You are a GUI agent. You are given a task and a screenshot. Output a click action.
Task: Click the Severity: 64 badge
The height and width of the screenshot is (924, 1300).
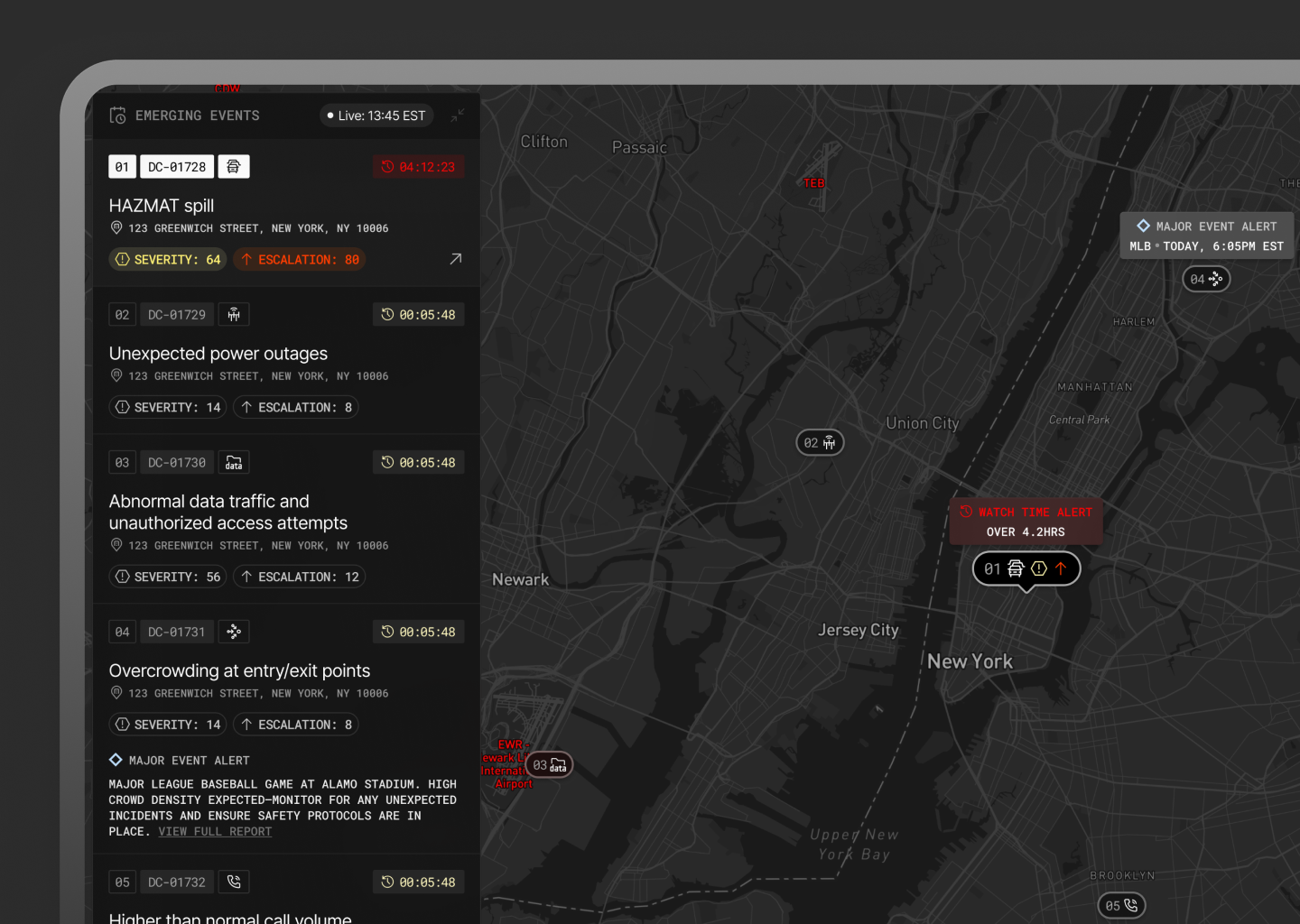(x=168, y=260)
